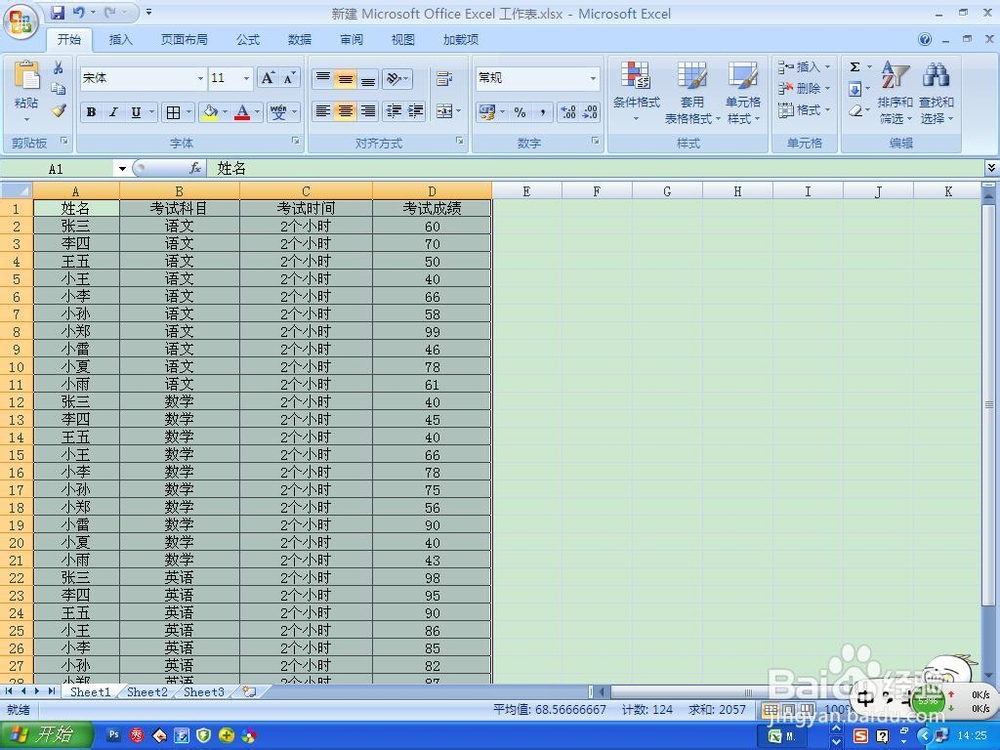
Task: Activate the Format Painter brush
Action: (59, 110)
